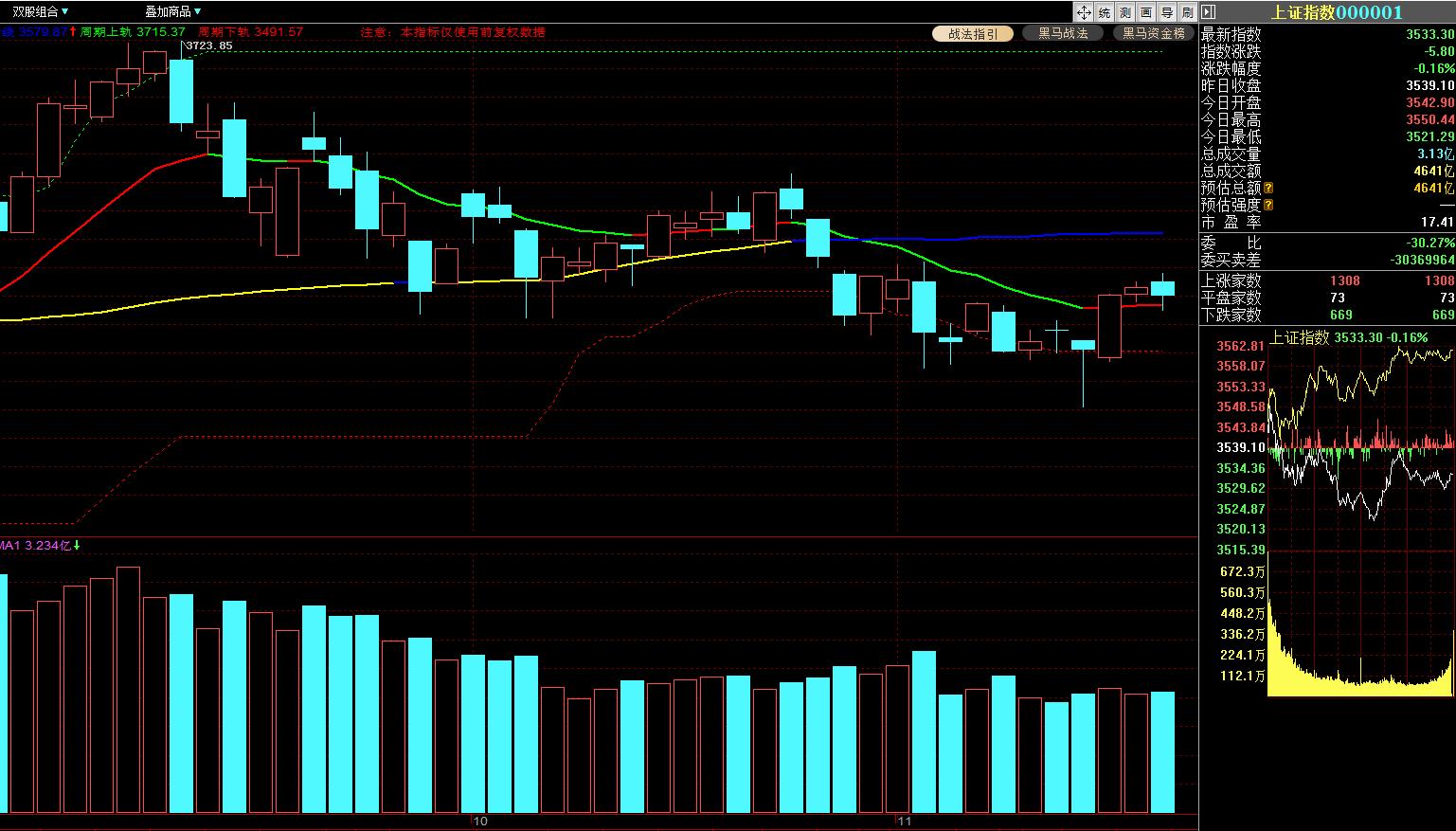This screenshot has height=831, width=1456.
Task: Click the 最新指数 value 3533.30
Action: pos(1430,34)
